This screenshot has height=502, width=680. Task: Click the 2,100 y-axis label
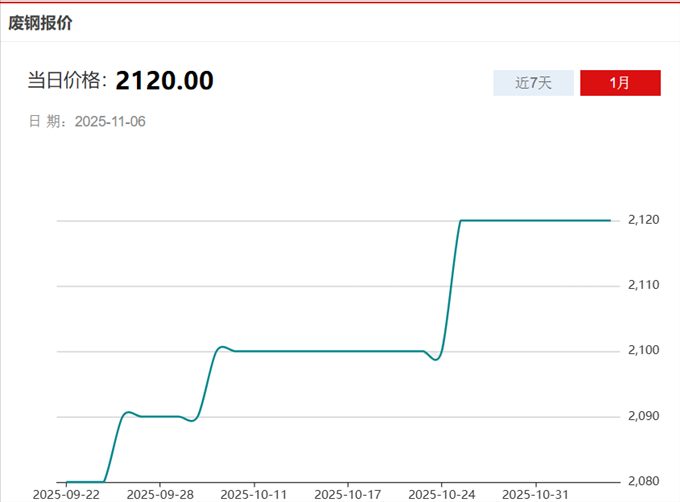click(643, 351)
